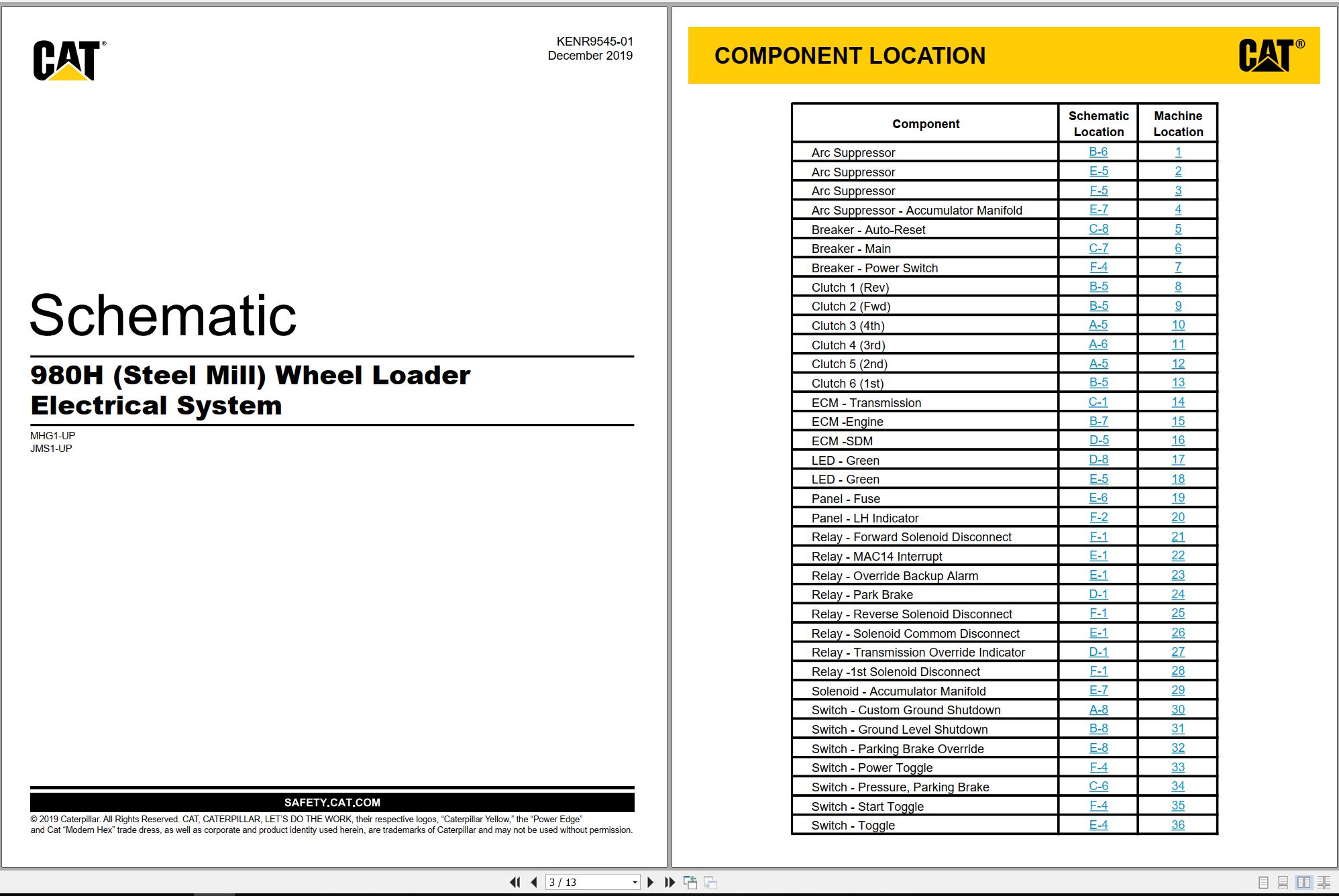This screenshot has width=1339, height=896.
Task: Follow schematic link C-1 for ECM - Transmission
Action: 1098,402
